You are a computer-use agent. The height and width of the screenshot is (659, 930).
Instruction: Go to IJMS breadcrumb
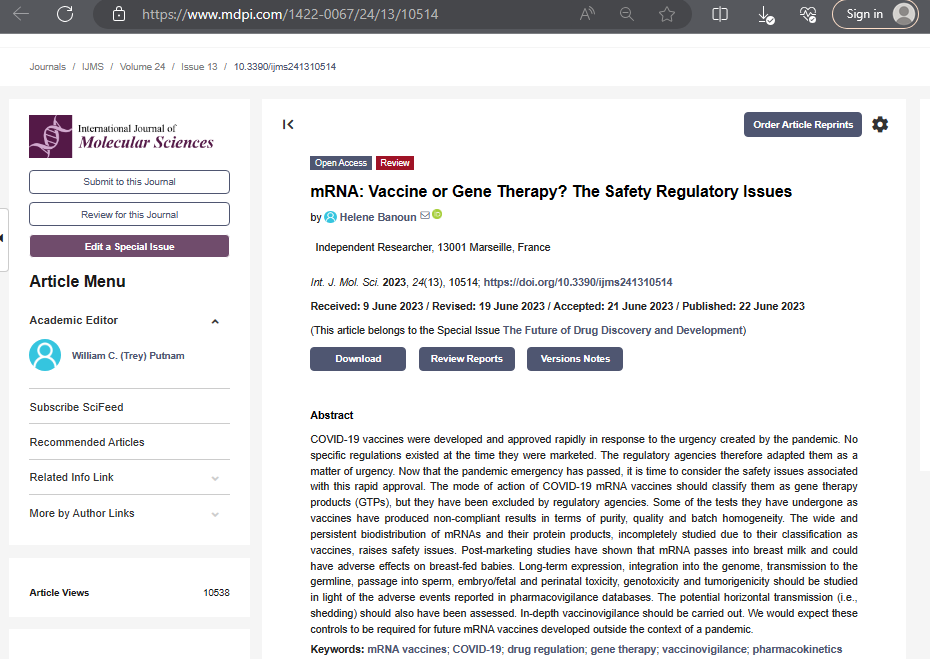93,66
